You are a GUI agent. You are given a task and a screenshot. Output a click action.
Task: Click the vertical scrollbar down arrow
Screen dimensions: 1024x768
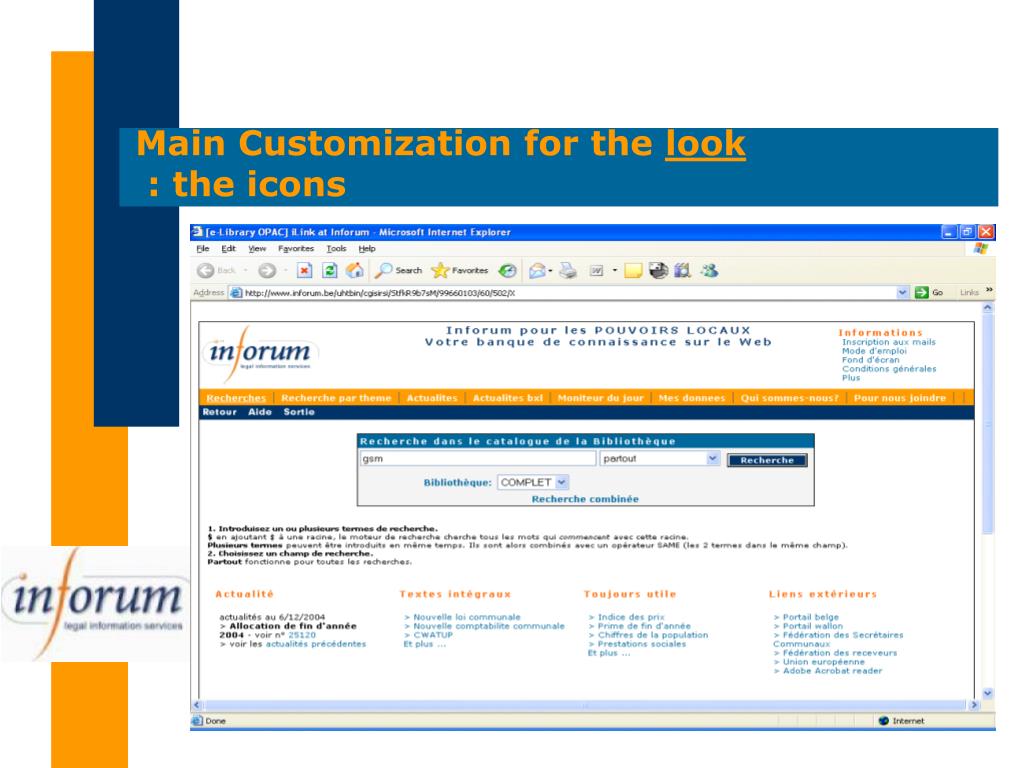coord(987,694)
